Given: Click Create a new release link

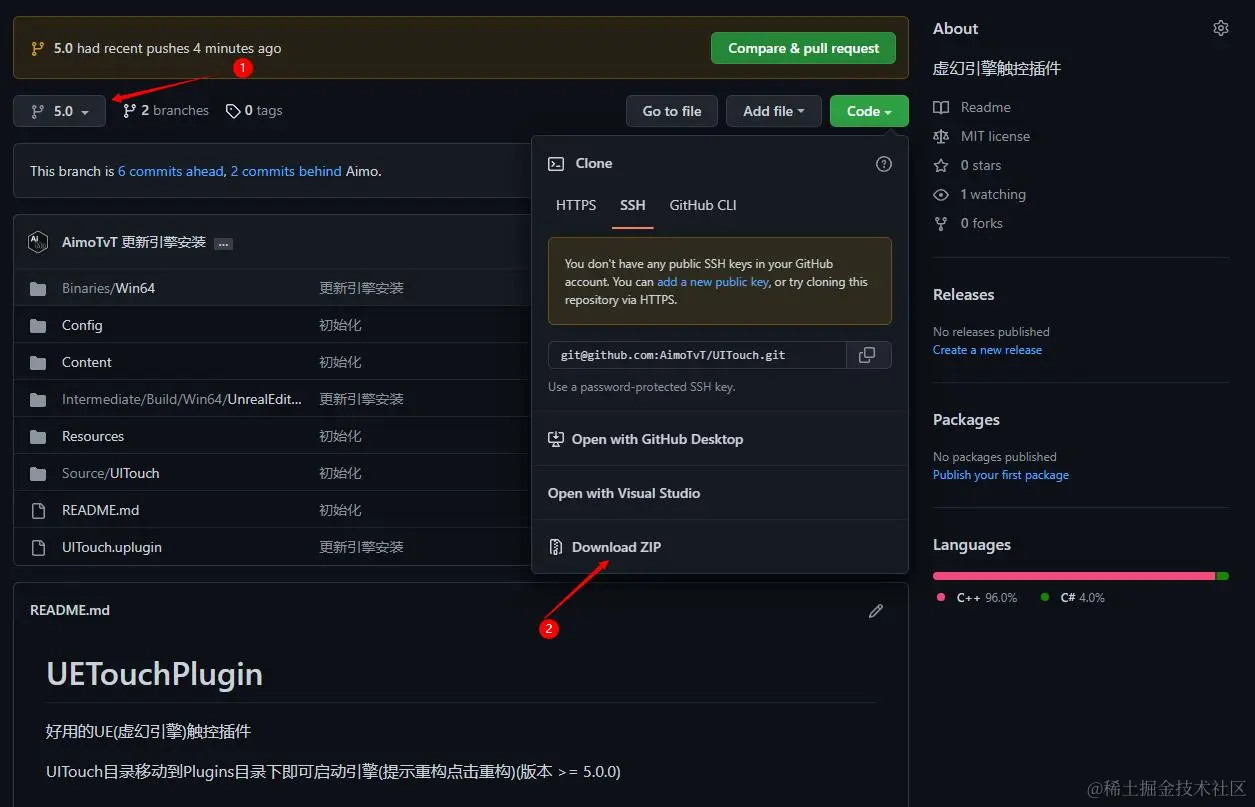Looking at the screenshot, I should 987,350.
